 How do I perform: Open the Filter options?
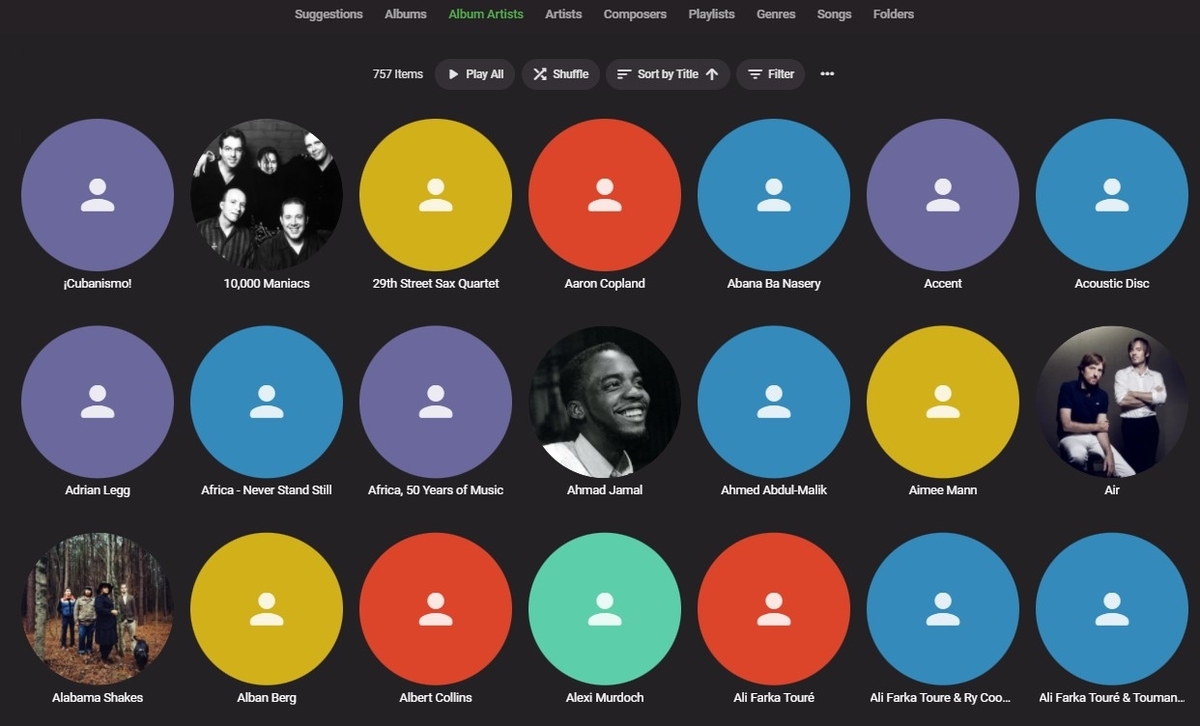[771, 74]
